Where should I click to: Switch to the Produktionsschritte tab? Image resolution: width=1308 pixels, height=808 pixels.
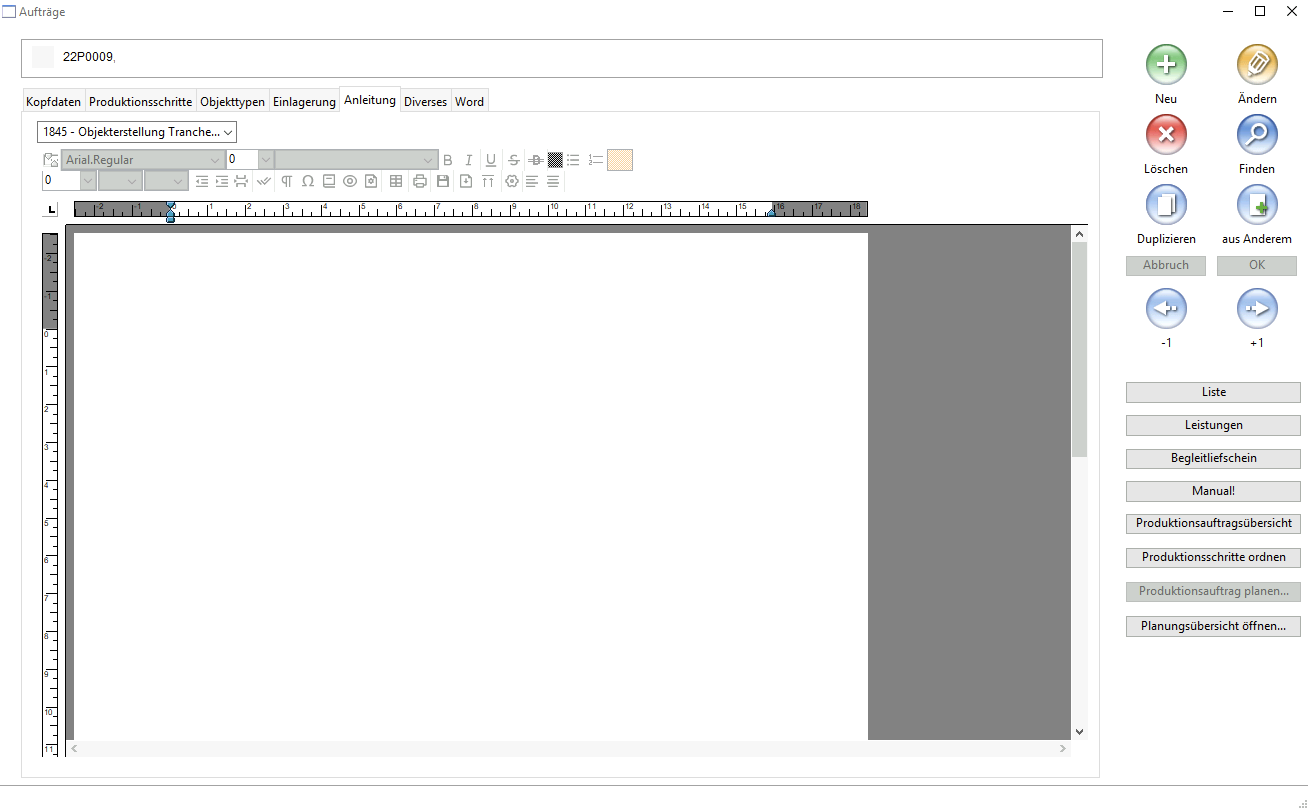click(x=140, y=102)
